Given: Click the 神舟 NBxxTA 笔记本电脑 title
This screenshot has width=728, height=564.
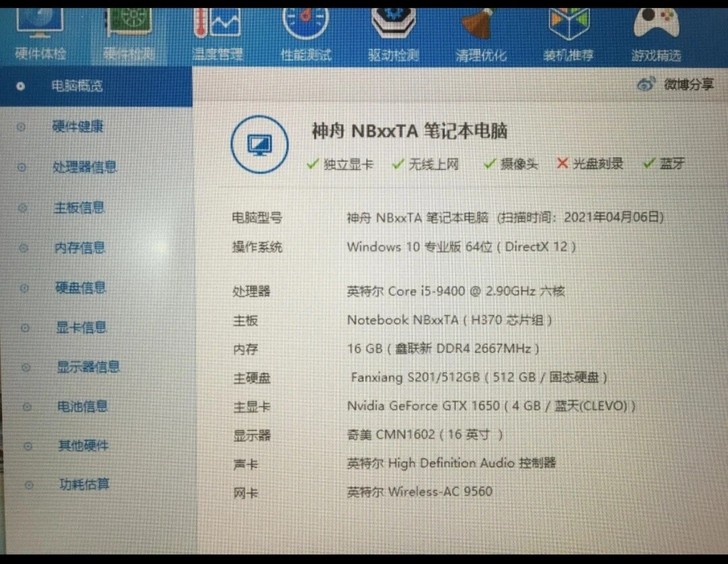Looking at the screenshot, I should 409,131.
